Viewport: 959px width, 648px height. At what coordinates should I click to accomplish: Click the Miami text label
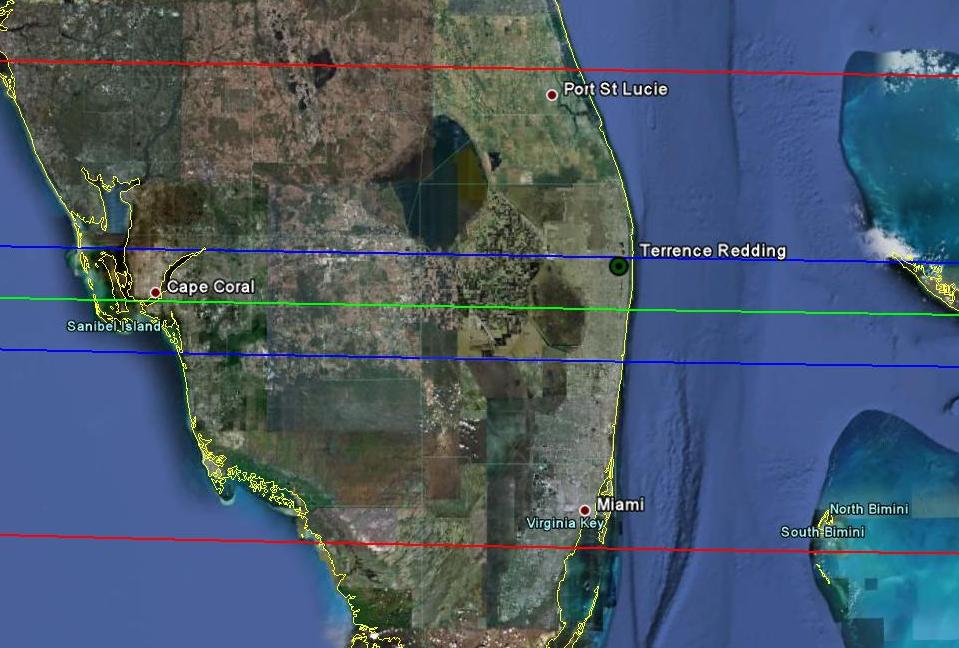620,505
